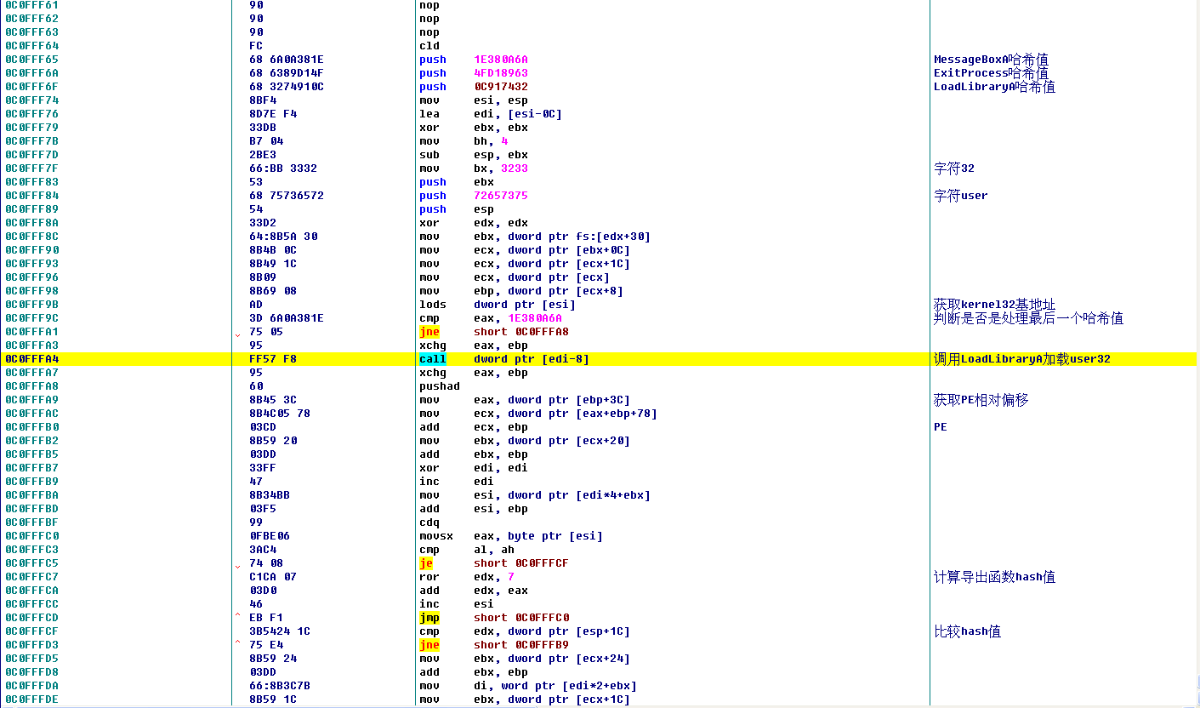Select the inc edi instruction
1200x708 pixels.
[x=457, y=482]
